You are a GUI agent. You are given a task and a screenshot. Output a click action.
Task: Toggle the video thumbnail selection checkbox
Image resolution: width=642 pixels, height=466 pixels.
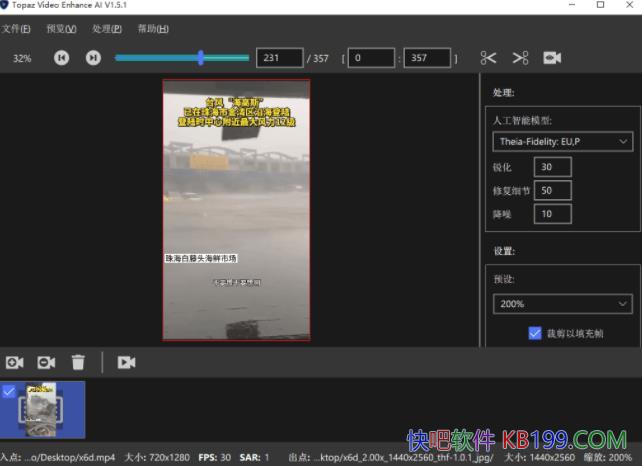pyautogui.click(x=9, y=391)
